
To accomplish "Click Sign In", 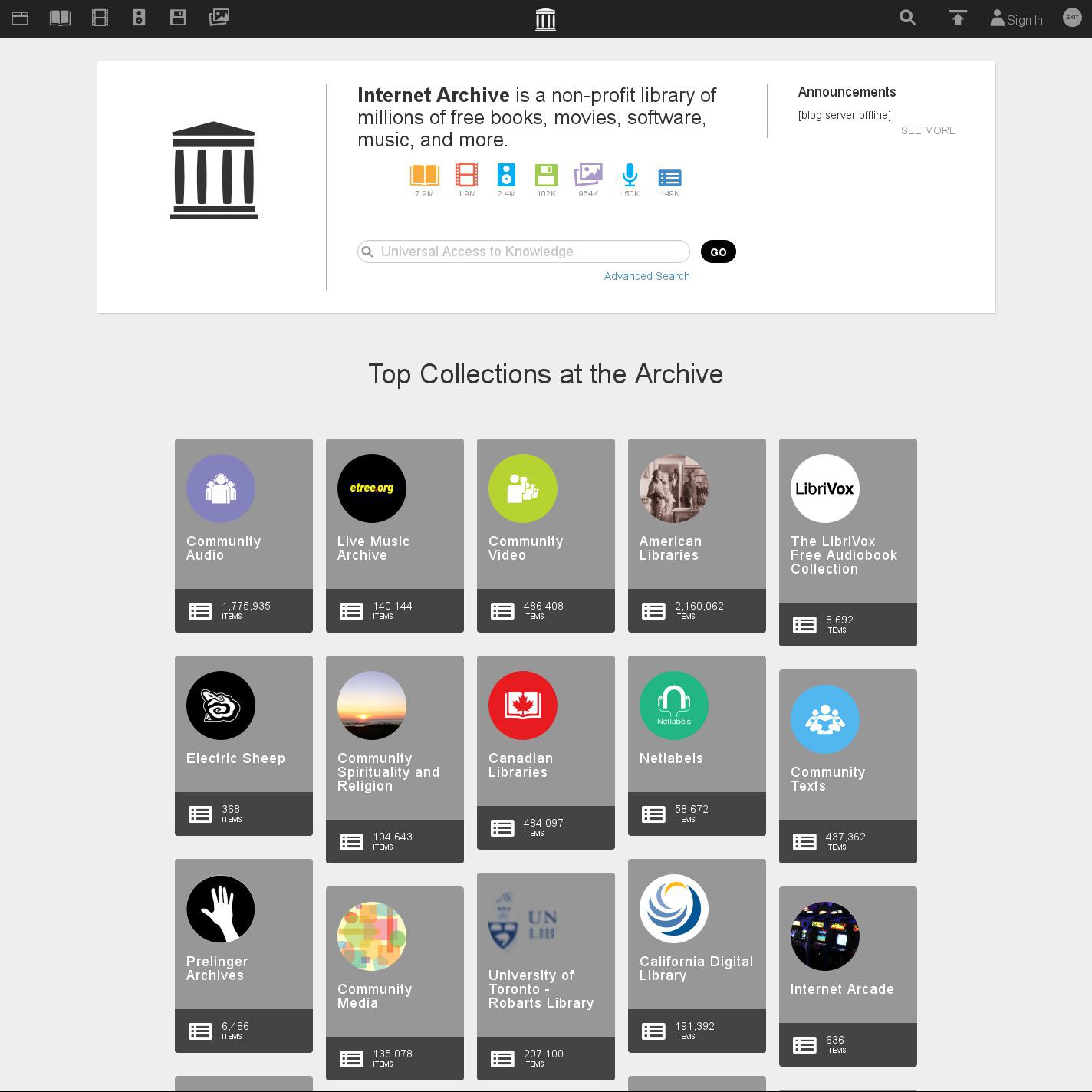I will coord(1016,19).
